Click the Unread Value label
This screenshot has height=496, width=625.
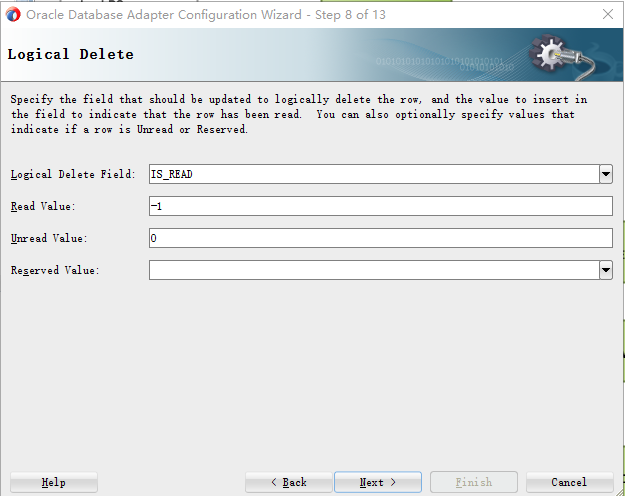[49, 238]
